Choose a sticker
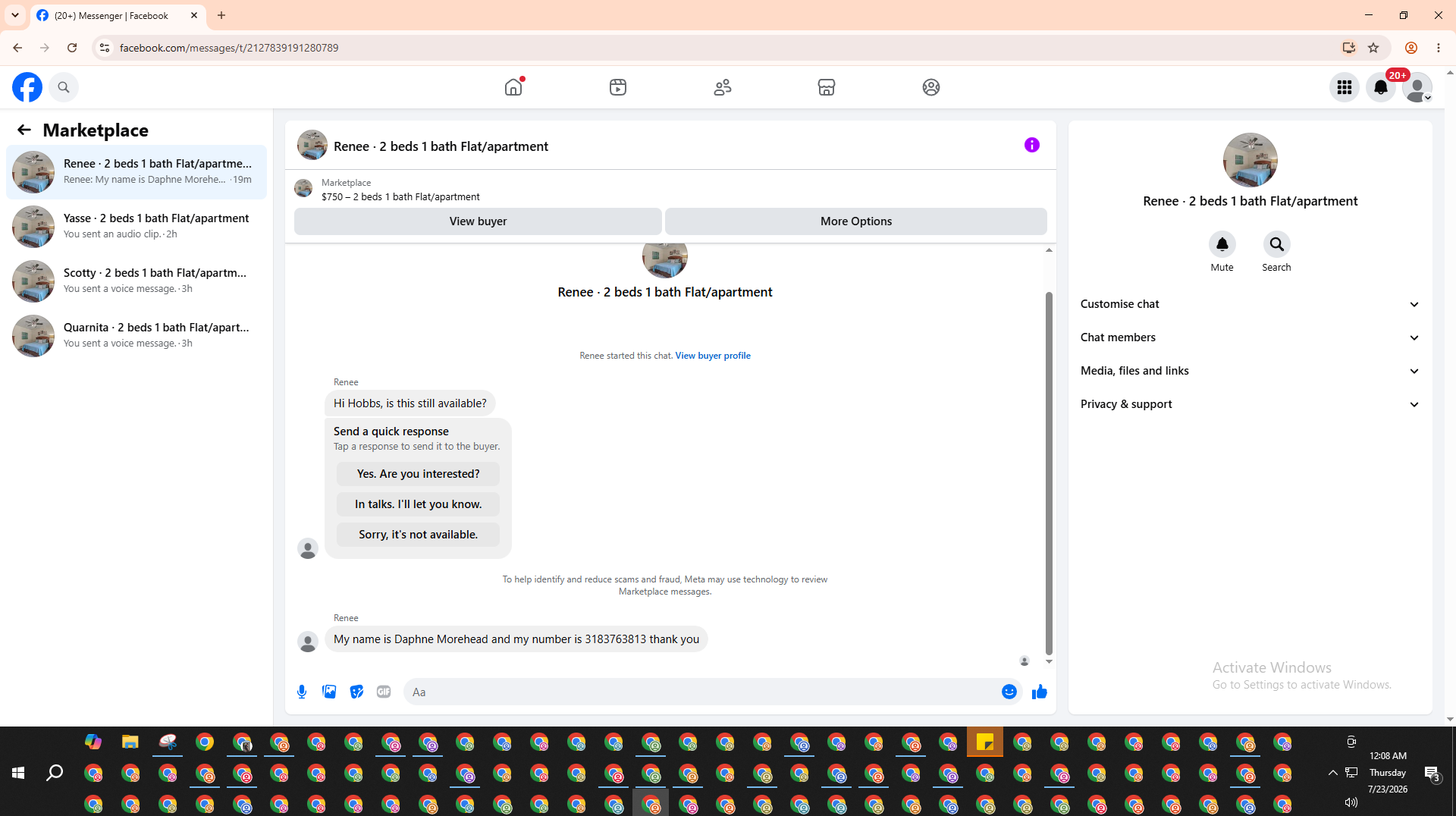This screenshot has height=816, width=1456. tap(356, 692)
